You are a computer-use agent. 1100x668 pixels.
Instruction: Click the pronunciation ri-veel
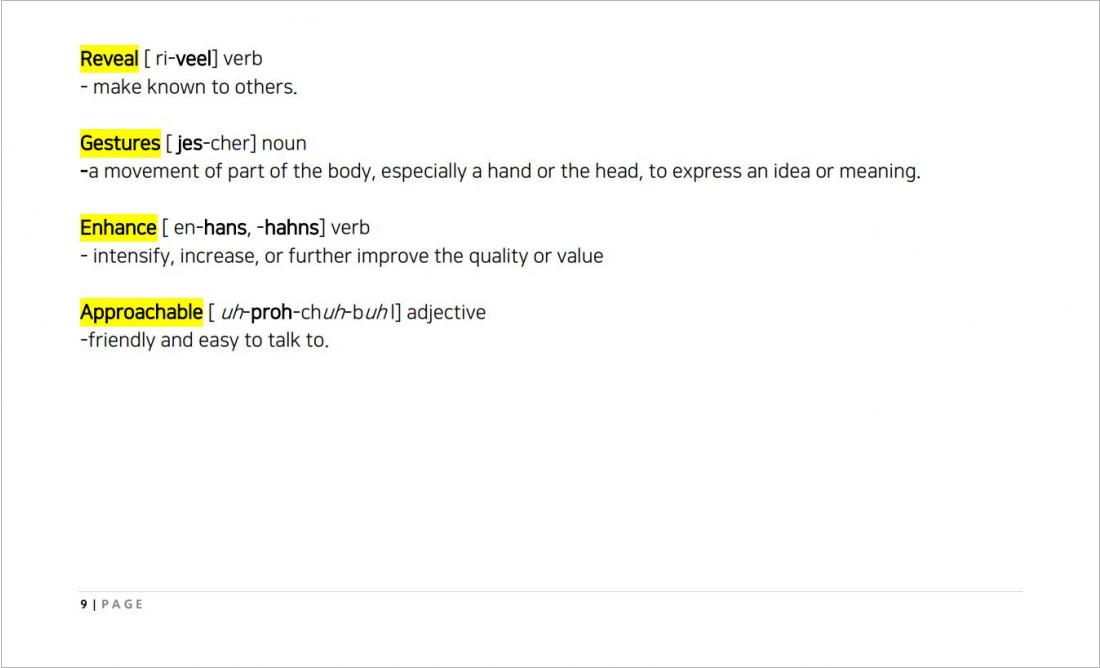pyautogui.click(x=181, y=58)
